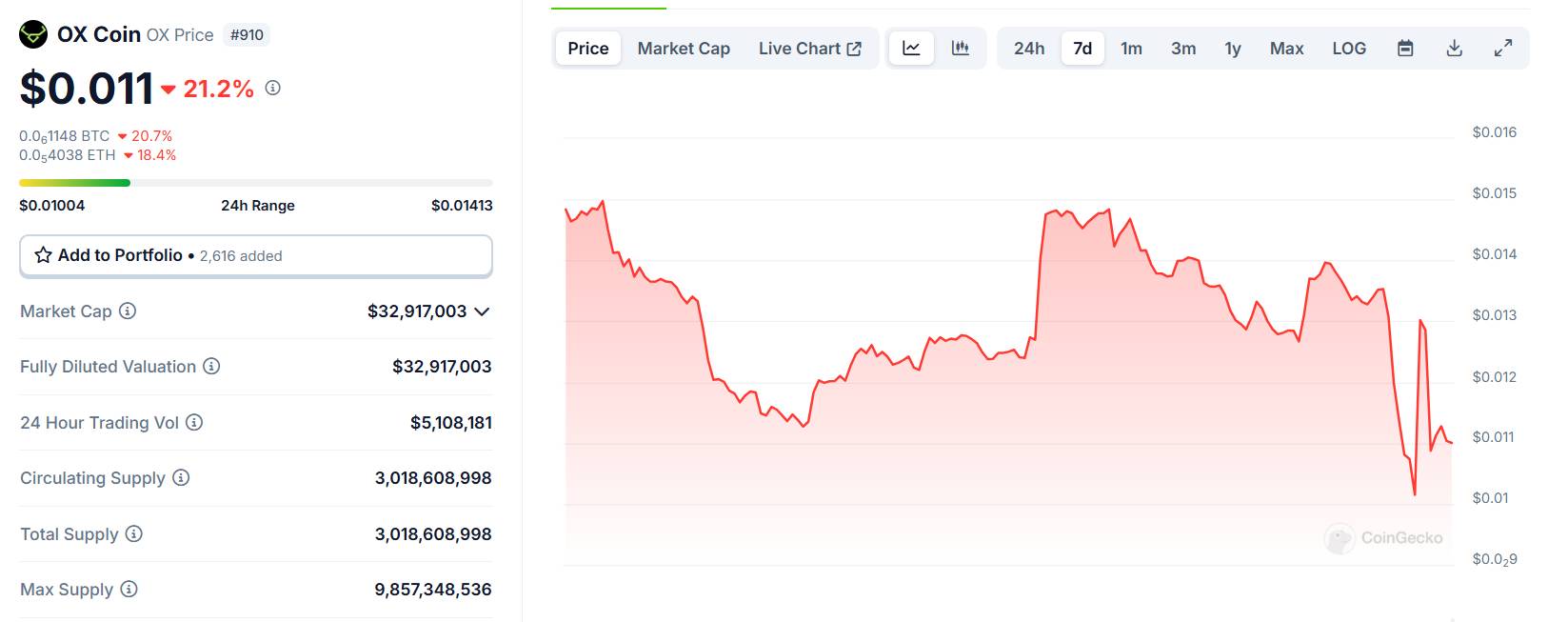Select the Max time range
The width and height of the screenshot is (1568, 622).
(x=1286, y=49)
